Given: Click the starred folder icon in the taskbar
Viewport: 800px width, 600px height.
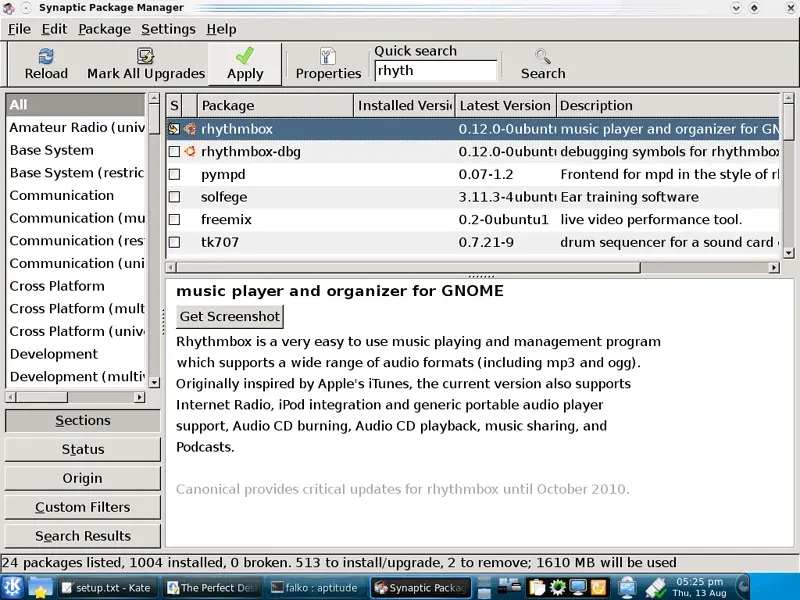Looking at the screenshot, I should coord(40,587).
